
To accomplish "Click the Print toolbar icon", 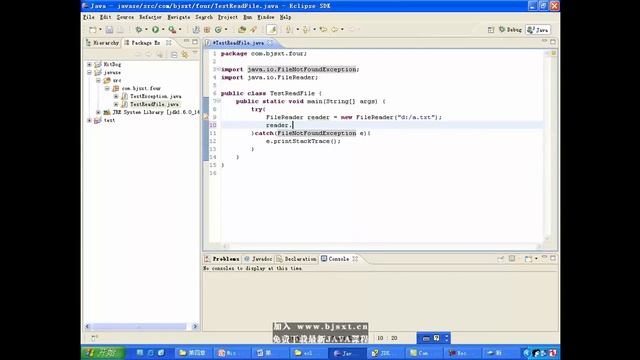I will click(120, 29).
